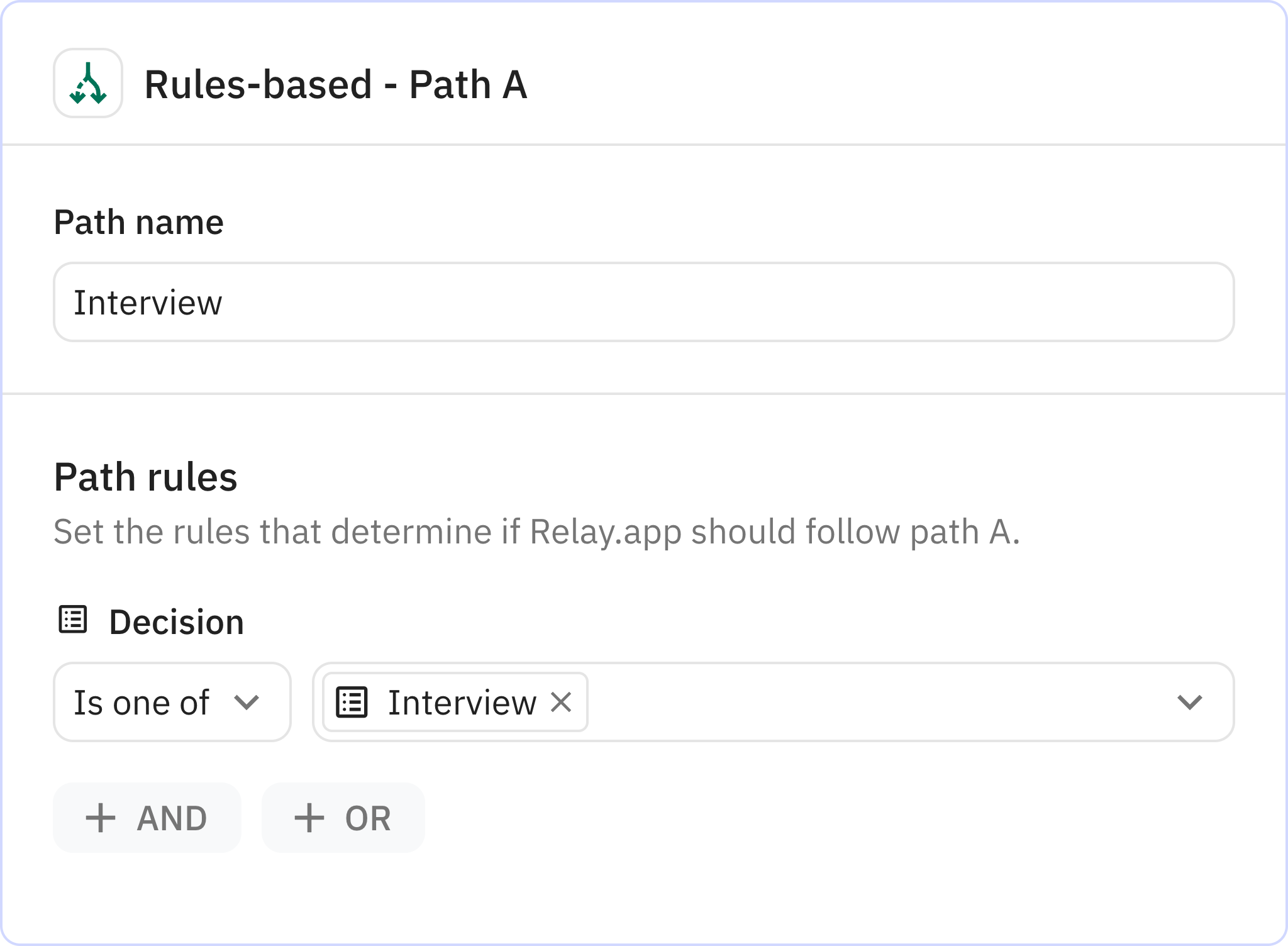1288x946 pixels.
Task: Click the list icon inside Interview chip
Action: [x=352, y=702]
